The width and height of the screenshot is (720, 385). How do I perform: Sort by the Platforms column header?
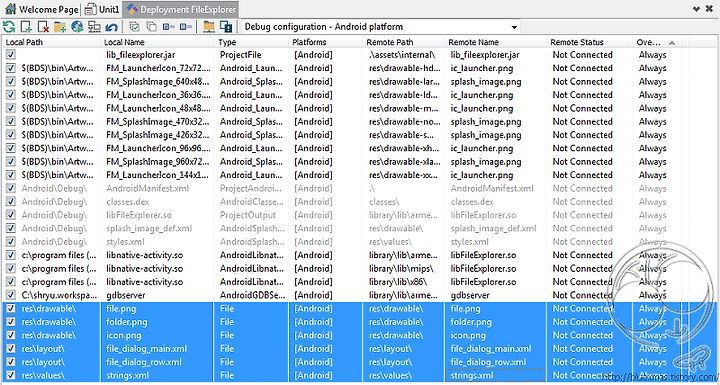[326, 42]
